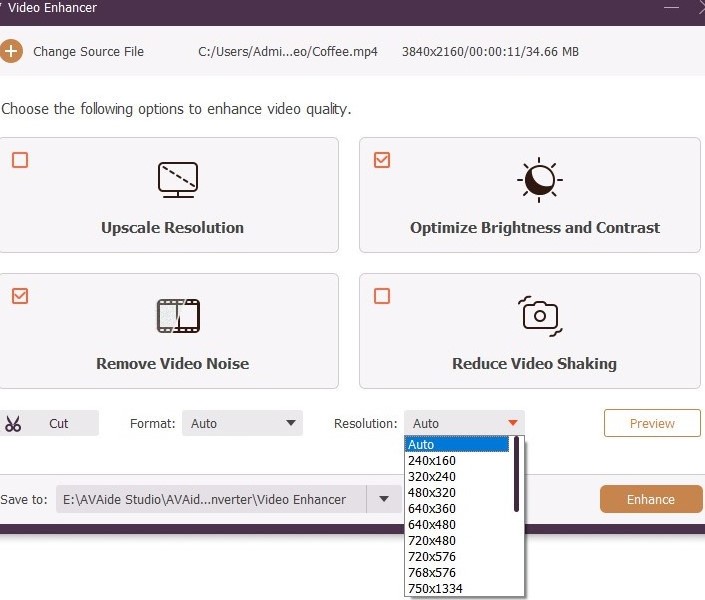Uncheck Optimize Brightness and Contrast checkbox

pyautogui.click(x=381, y=160)
